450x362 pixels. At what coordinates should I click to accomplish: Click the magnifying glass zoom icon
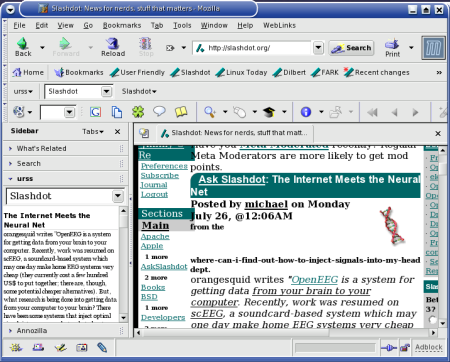click(x=210, y=112)
